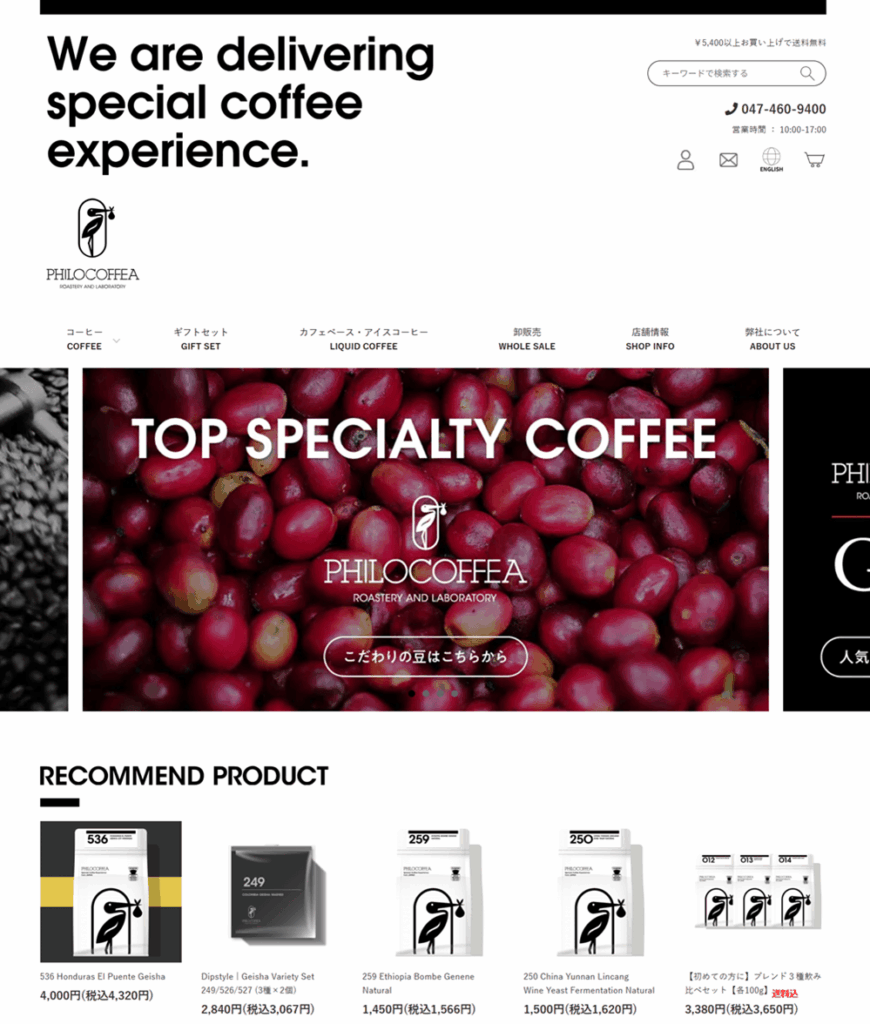Open the shopping cart icon
Screen dimensions: 870x1024
814,160
